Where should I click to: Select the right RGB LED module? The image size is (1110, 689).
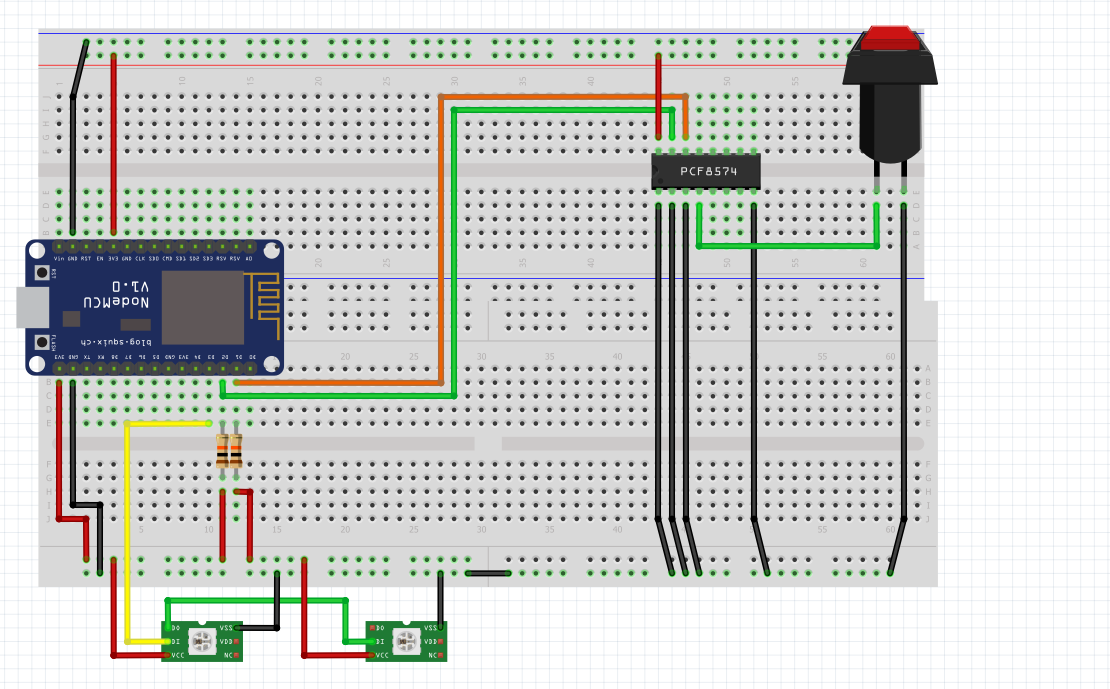406,642
